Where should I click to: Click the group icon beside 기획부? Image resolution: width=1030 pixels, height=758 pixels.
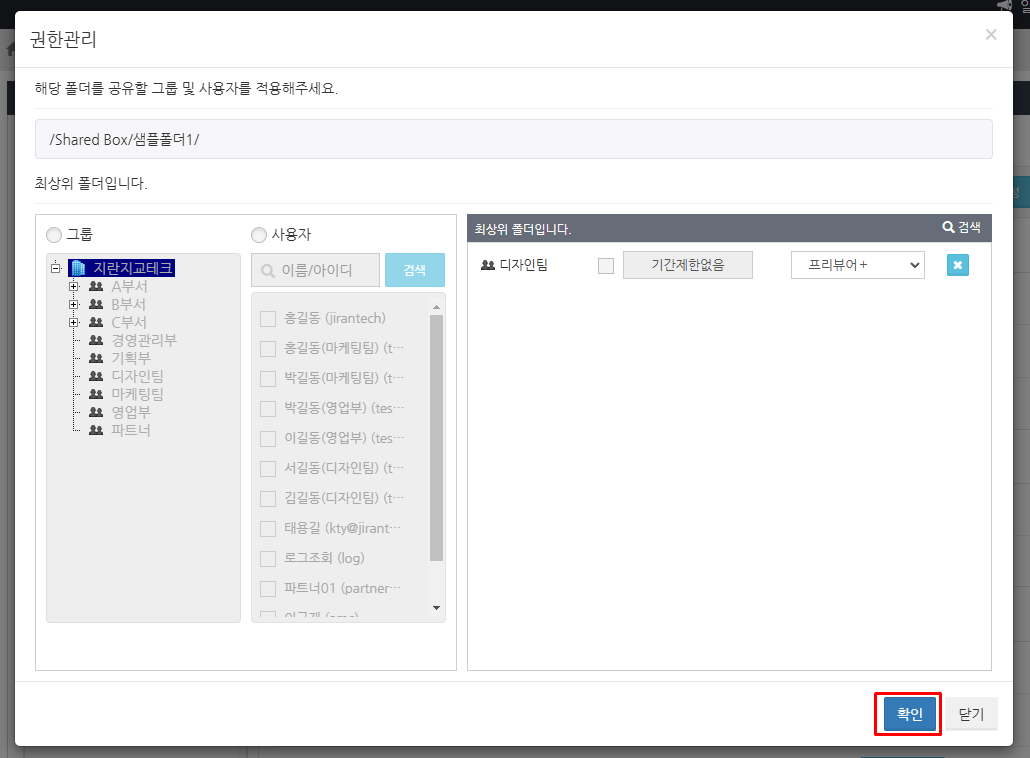(x=96, y=358)
